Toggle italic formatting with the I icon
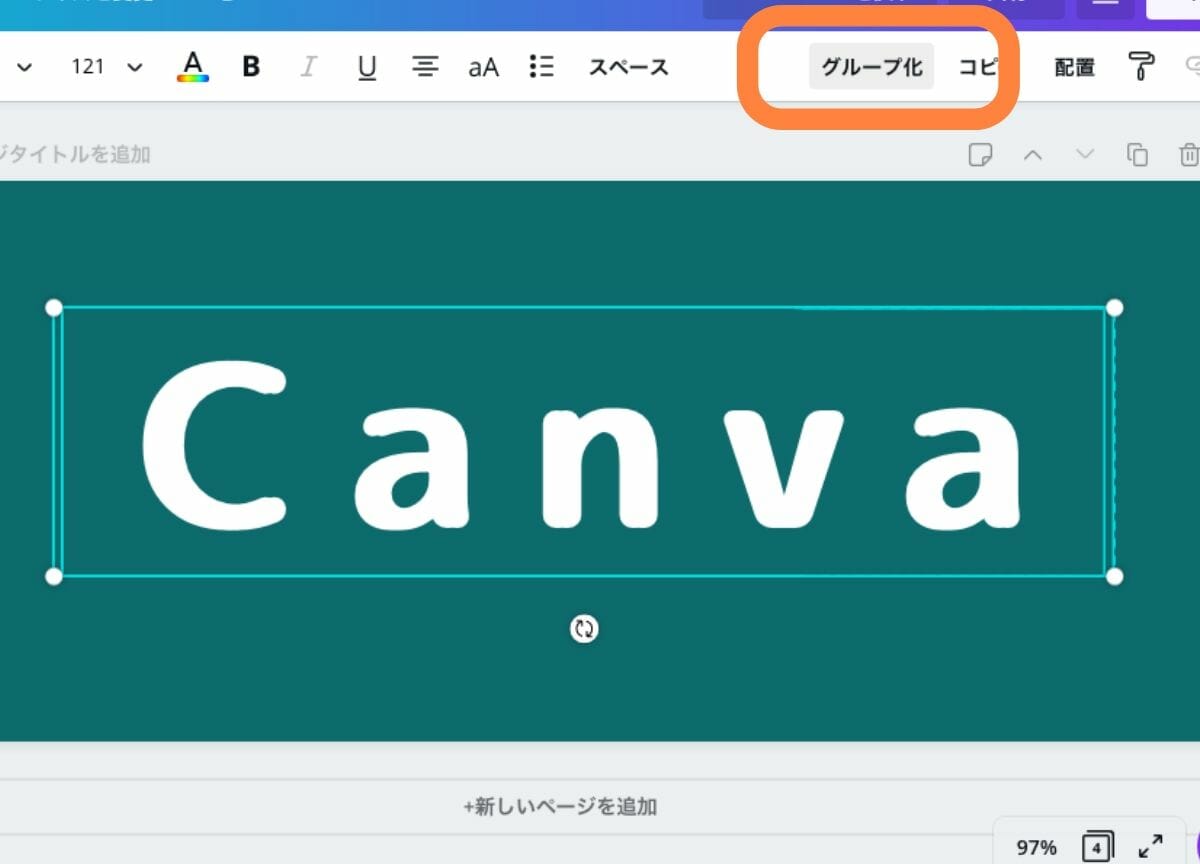 point(309,67)
